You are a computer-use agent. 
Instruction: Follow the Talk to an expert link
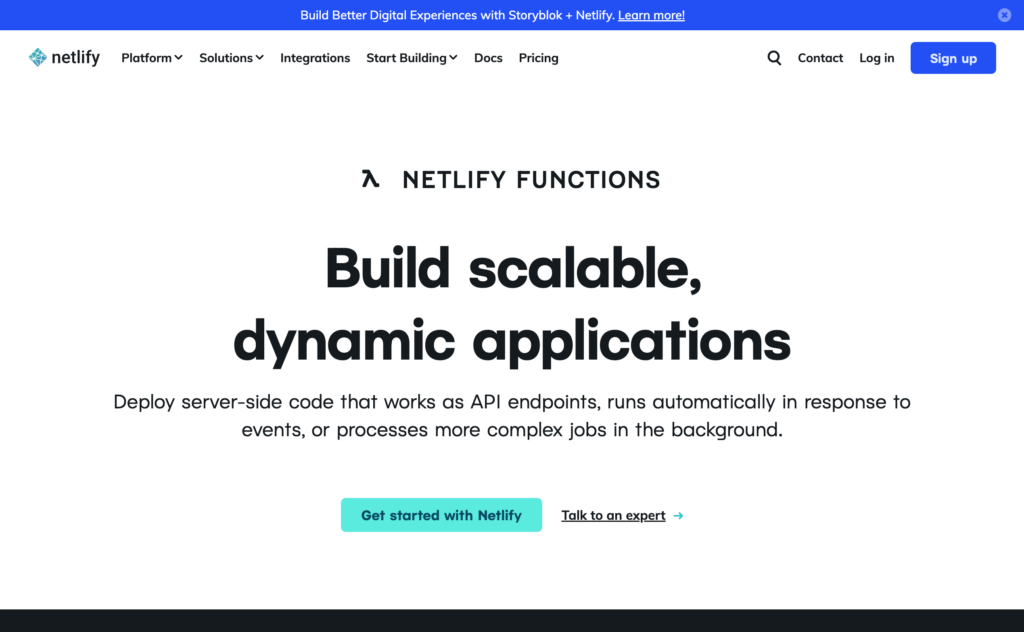pos(613,516)
